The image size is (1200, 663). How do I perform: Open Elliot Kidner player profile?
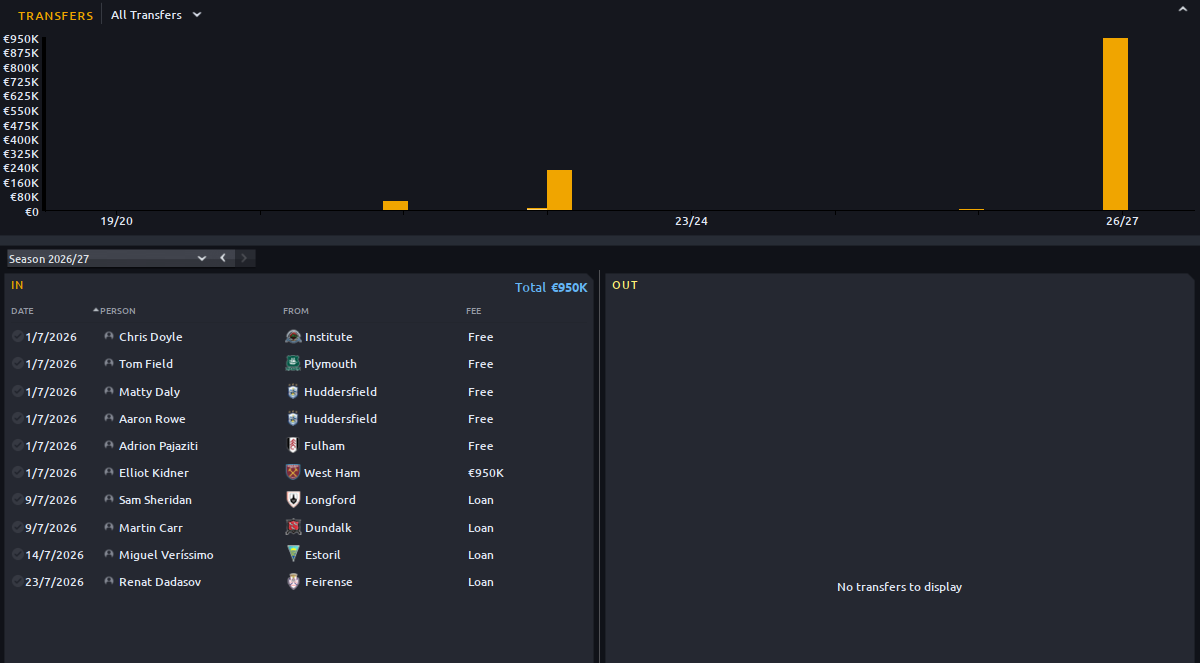(154, 473)
